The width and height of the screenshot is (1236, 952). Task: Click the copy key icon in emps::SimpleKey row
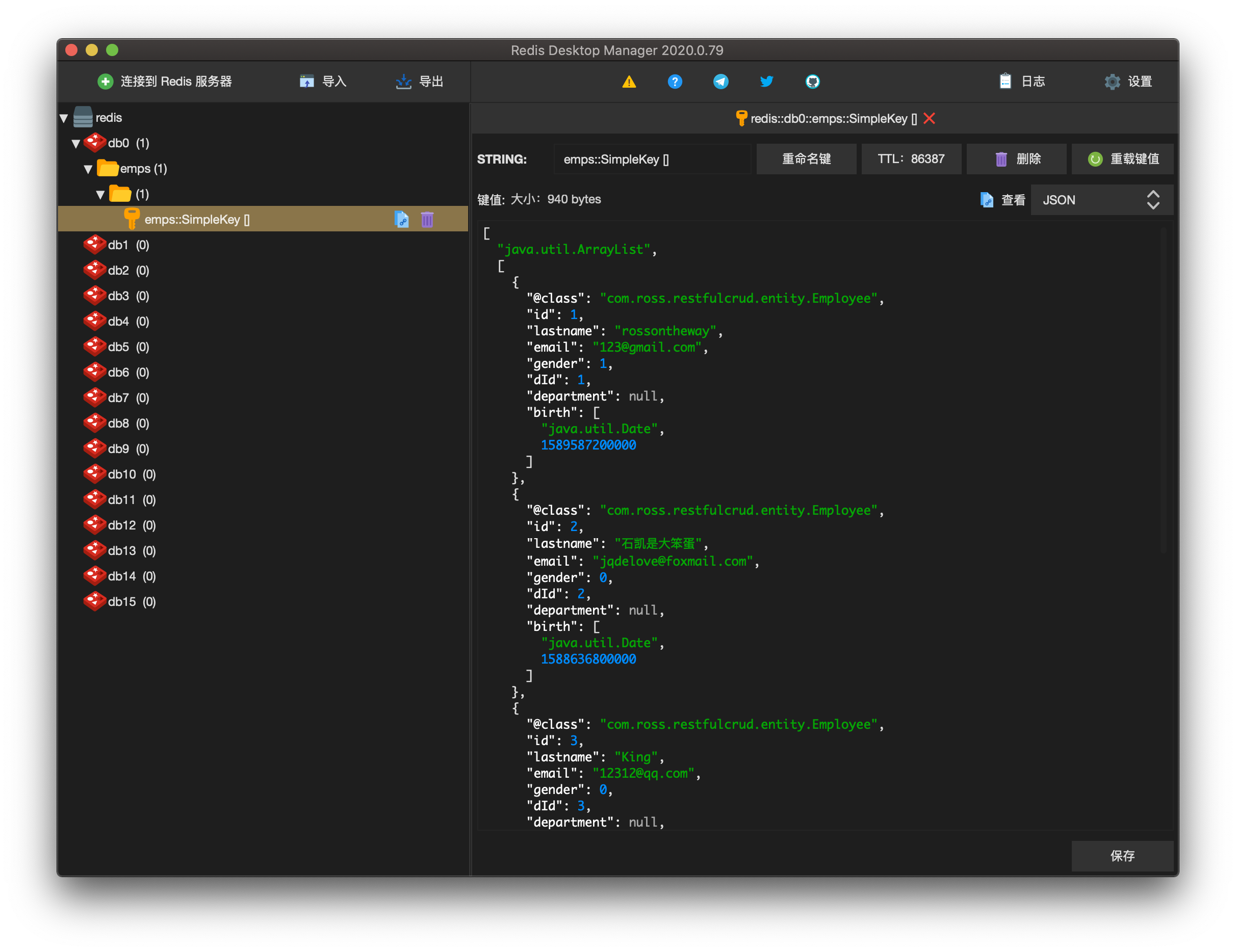pyautogui.click(x=401, y=219)
